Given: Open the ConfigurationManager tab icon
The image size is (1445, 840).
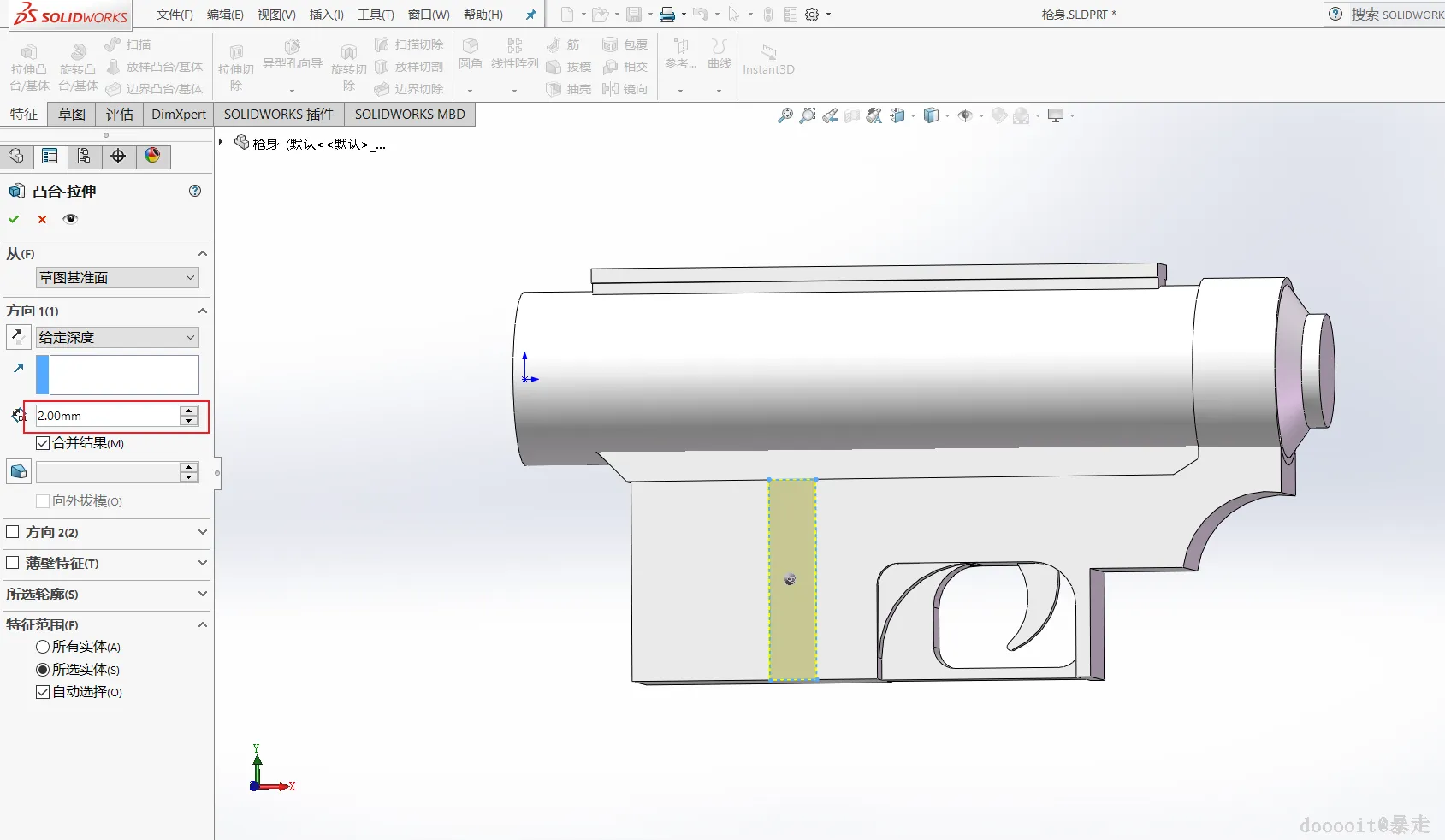Looking at the screenshot, I should point(84,156).
